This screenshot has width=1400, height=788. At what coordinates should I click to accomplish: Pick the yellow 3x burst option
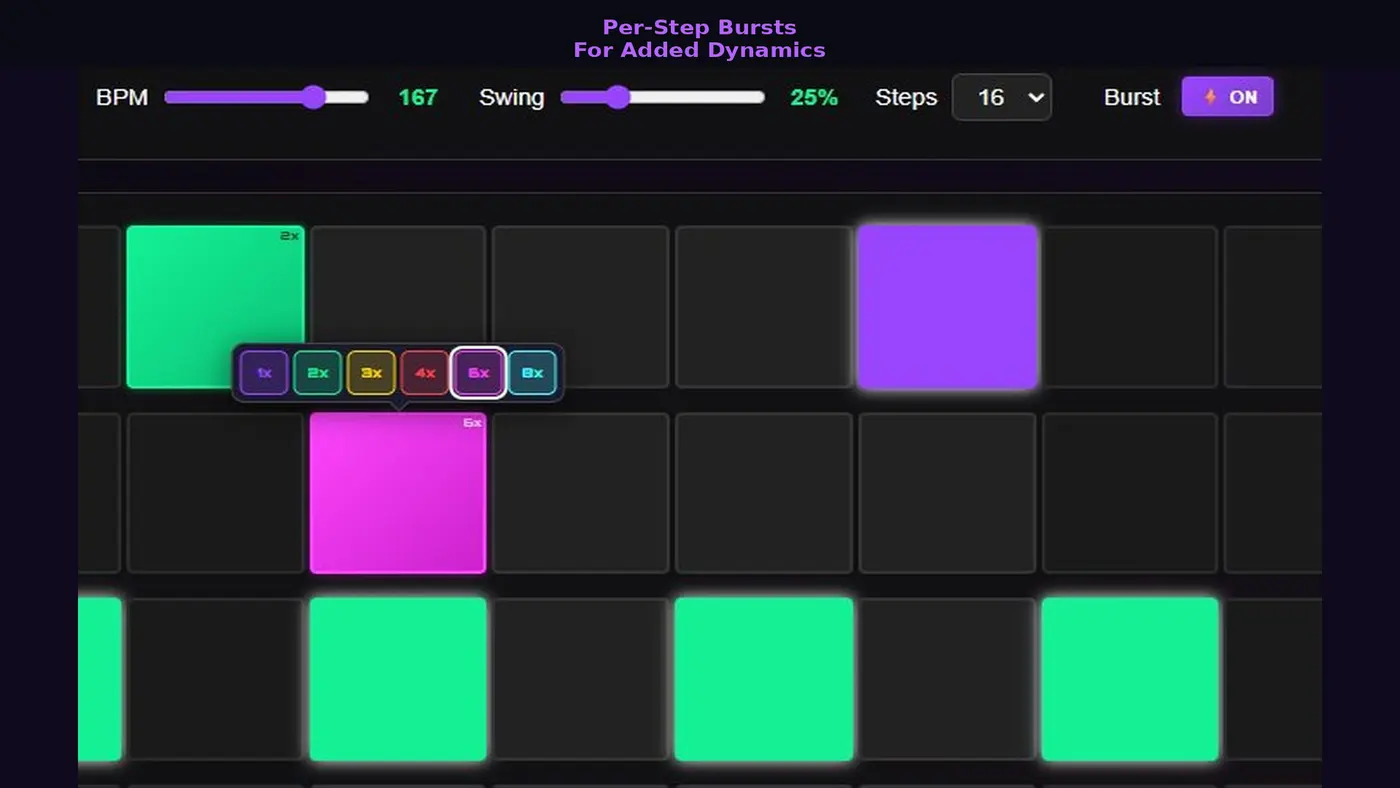[x=371, y=373]
